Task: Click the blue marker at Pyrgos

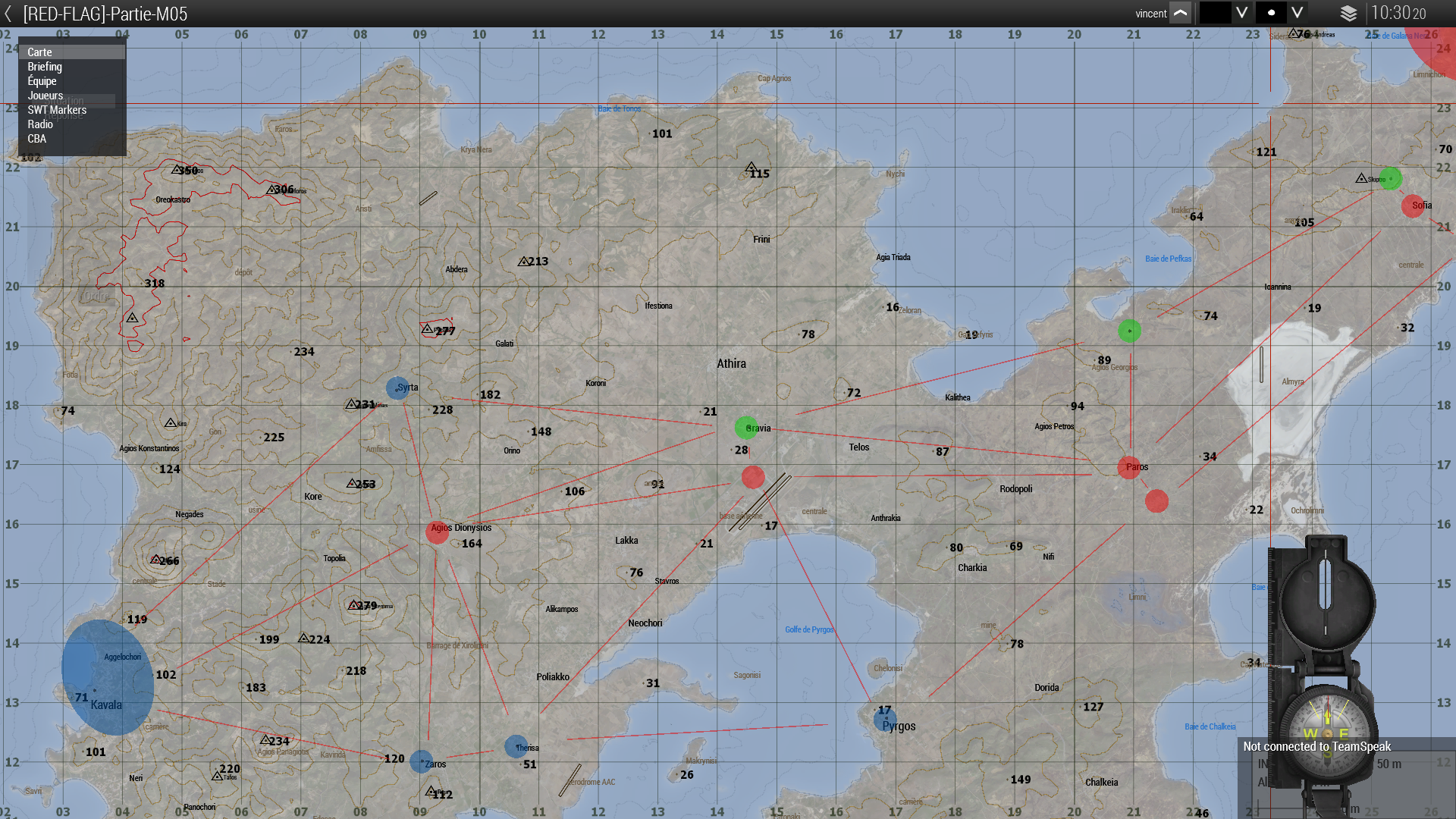Action: click(884, 719)
